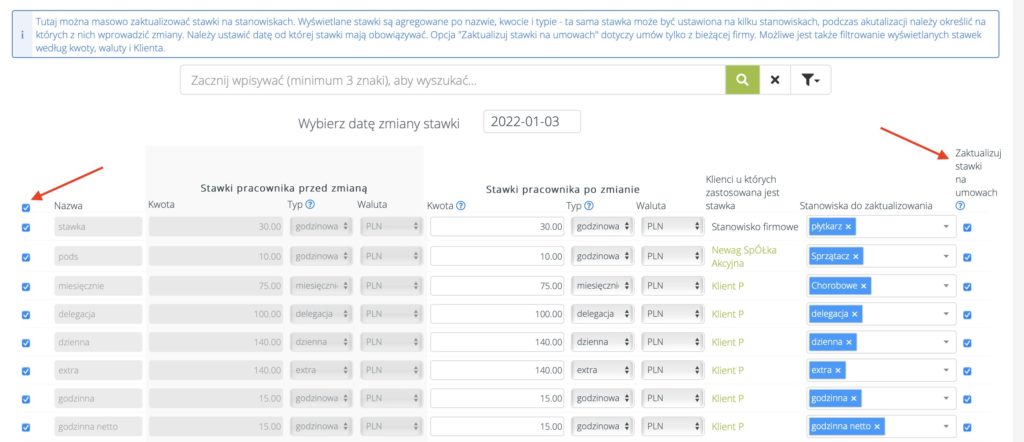The width and height of the screenshot is (1024, 442).
Task: Open the filter funnel menu
Action: tap(810, 80)
